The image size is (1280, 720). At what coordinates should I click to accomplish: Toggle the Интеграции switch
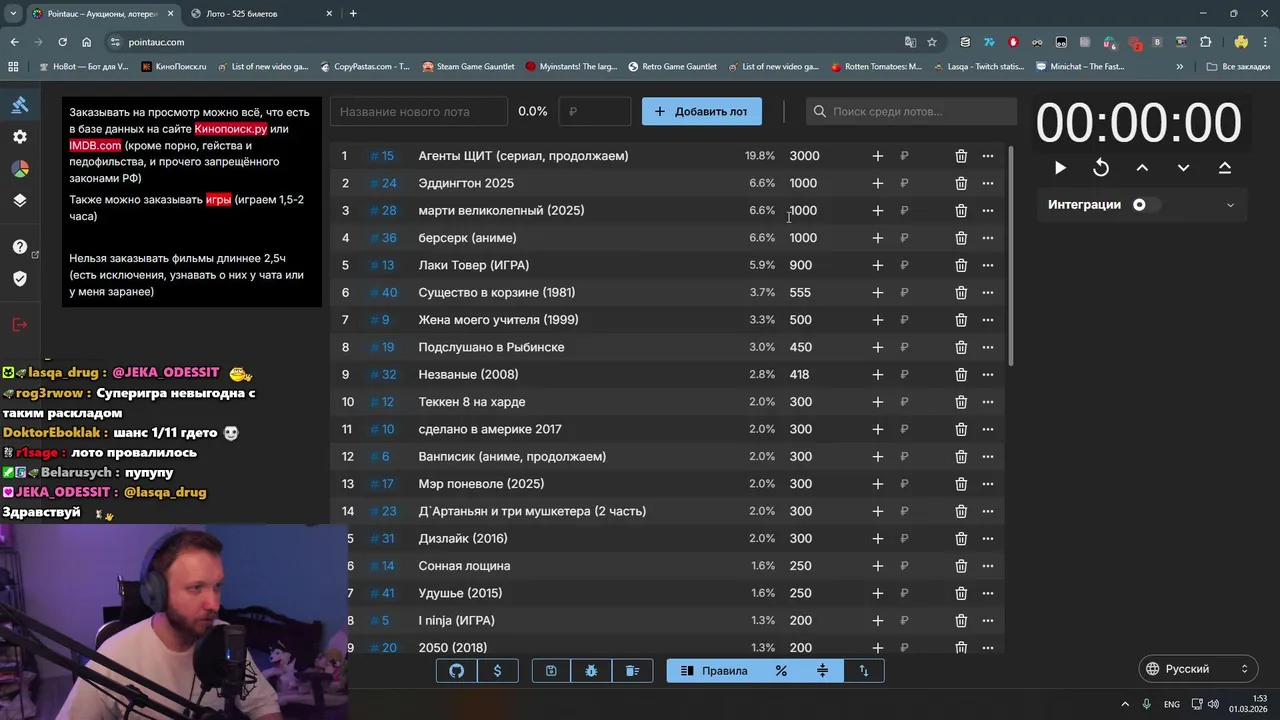point(1146,205)
